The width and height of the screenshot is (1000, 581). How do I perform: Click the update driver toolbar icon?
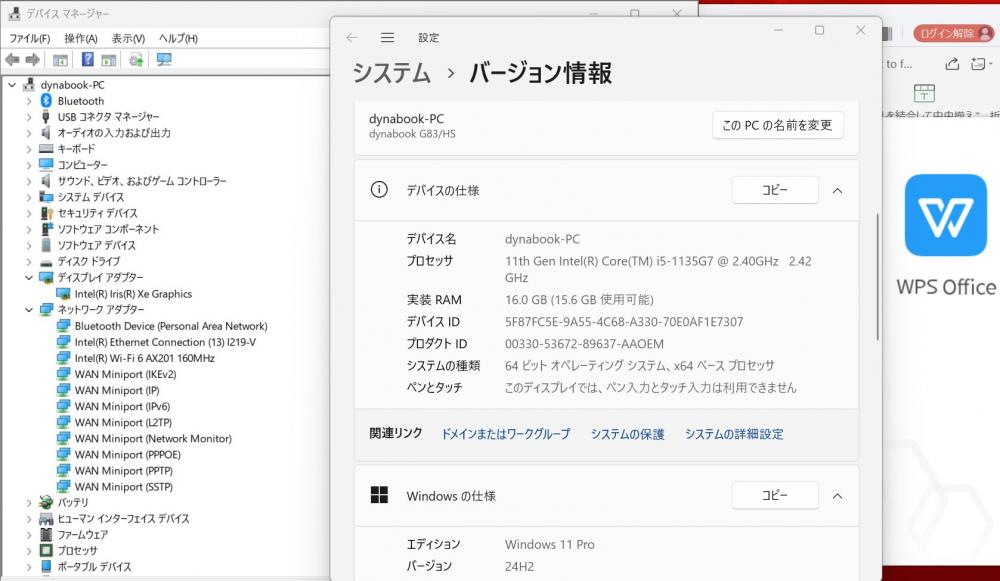pyautogui.click(x=136, y=60)
